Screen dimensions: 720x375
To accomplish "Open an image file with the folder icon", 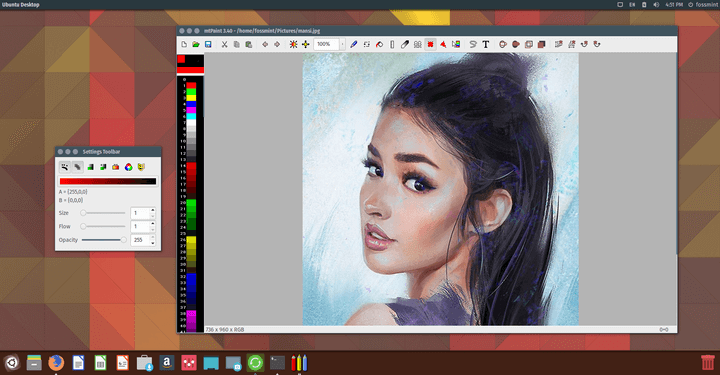I will [196, 45].
